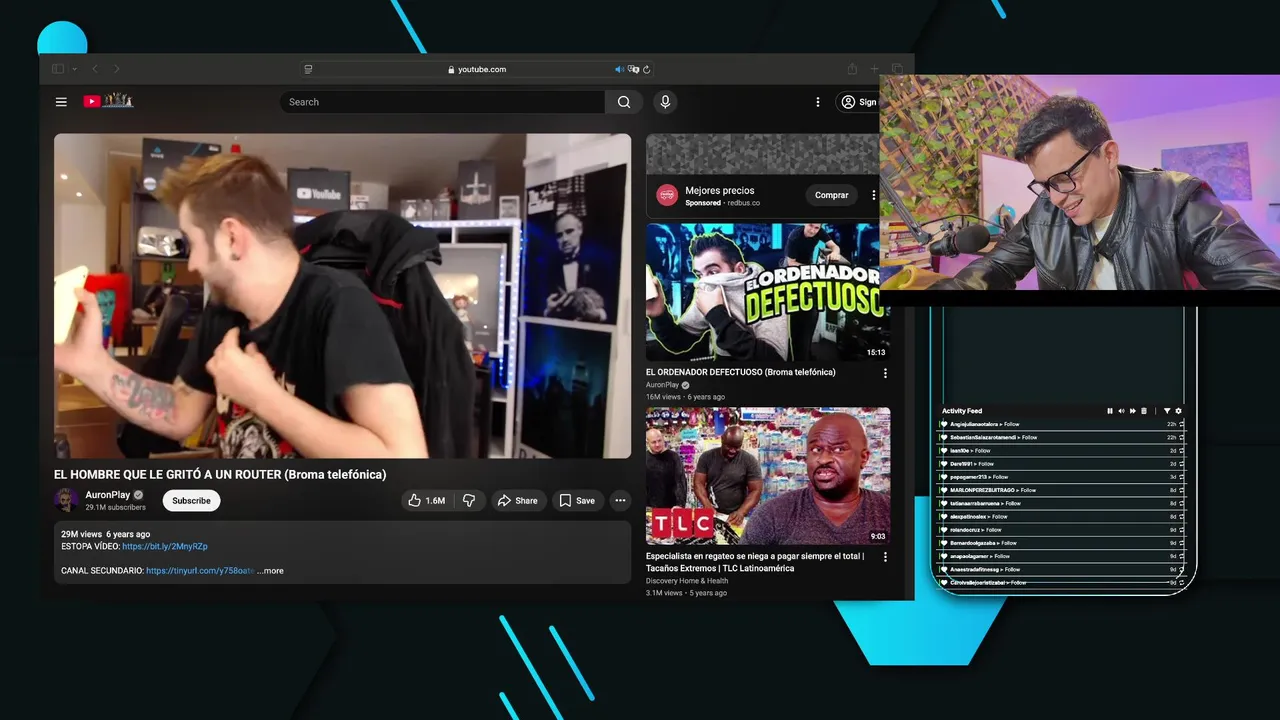Click the magnifier search button
The image size is (1280, 720).
pyautogui.click(x=624, y=102)
